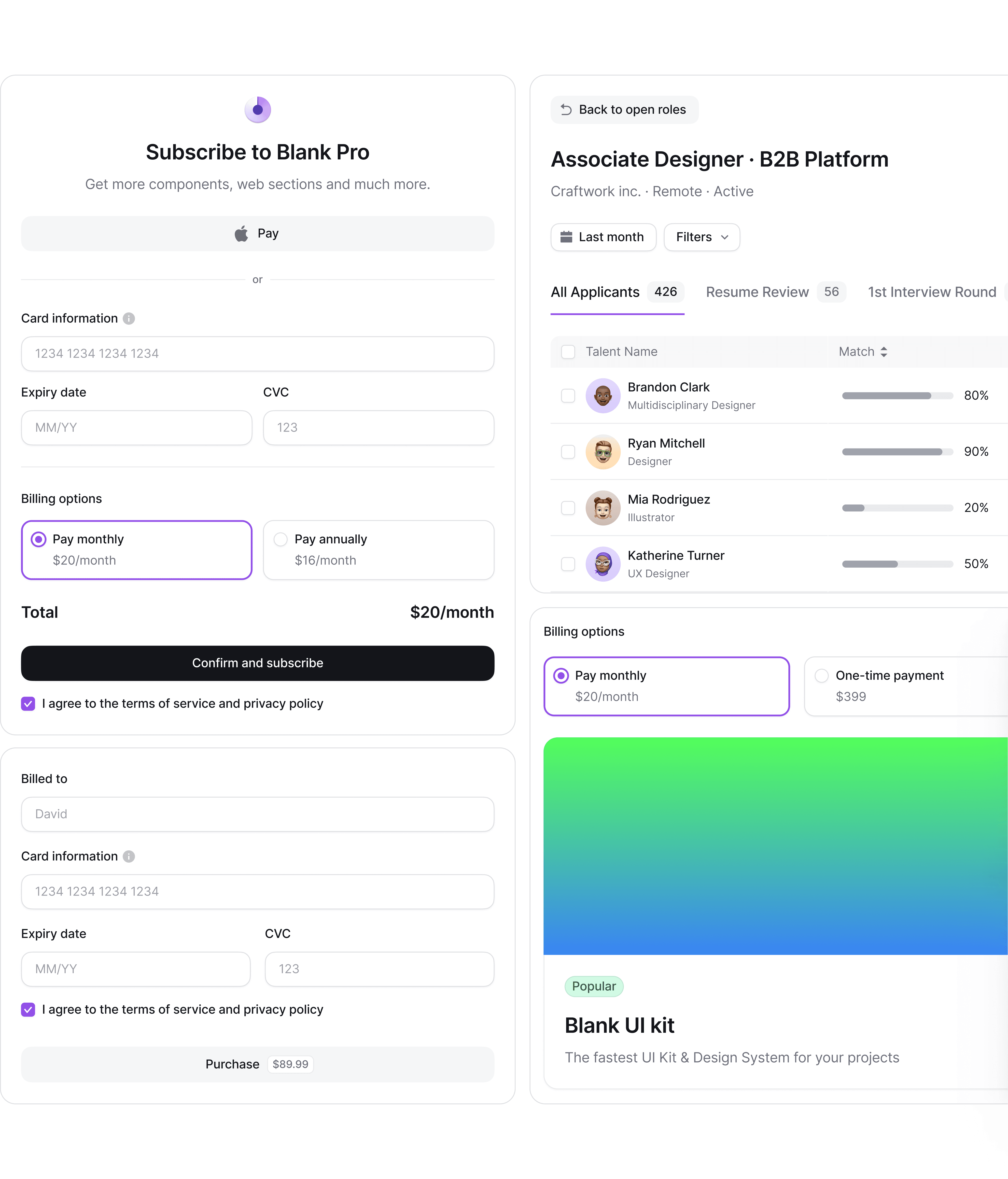This screenshot has width=1008, height=1179.
Task: Uncheck the terms of service agreement
Action: point(27,704)
